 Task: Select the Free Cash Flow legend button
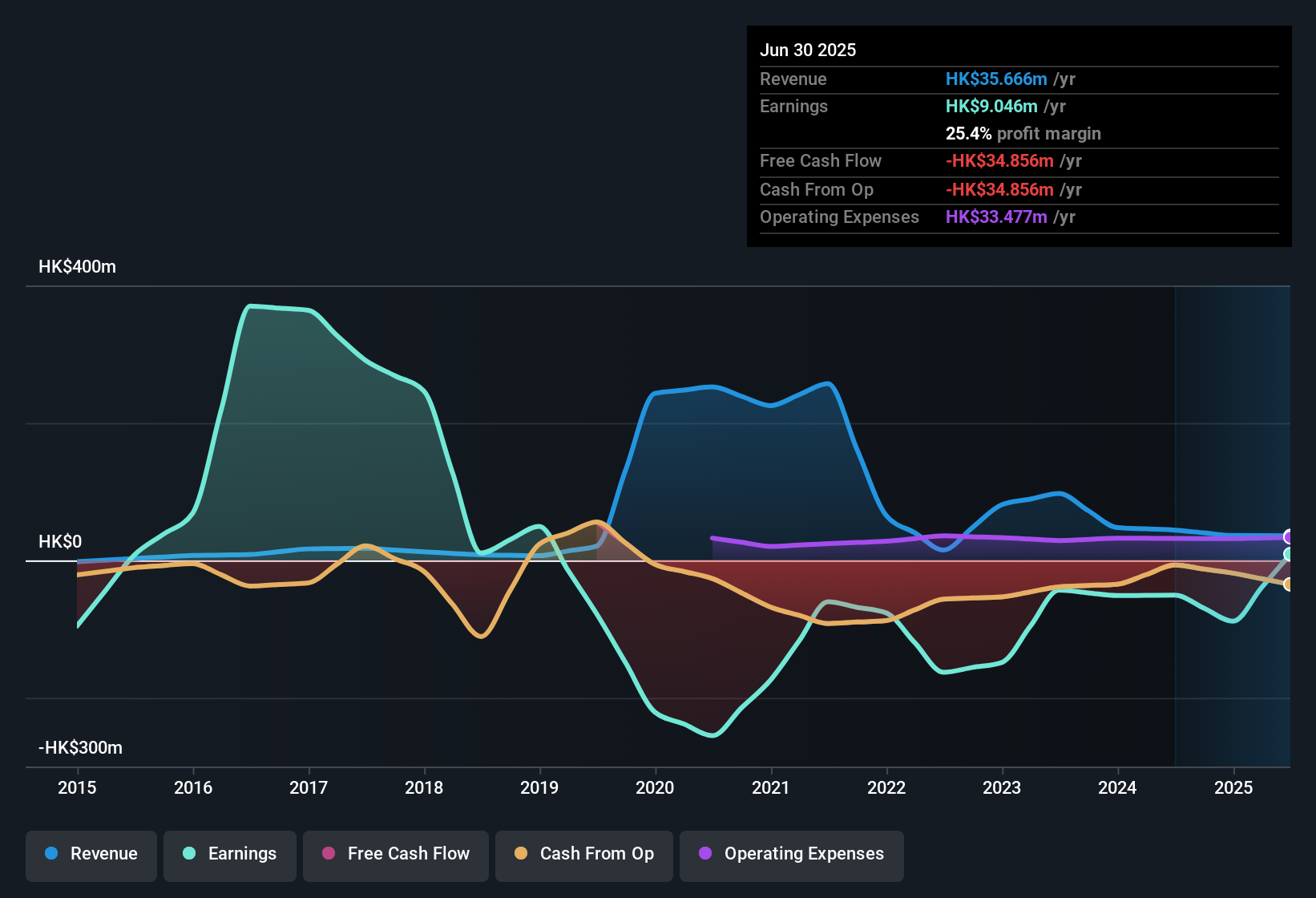click(x=395, y=854)
